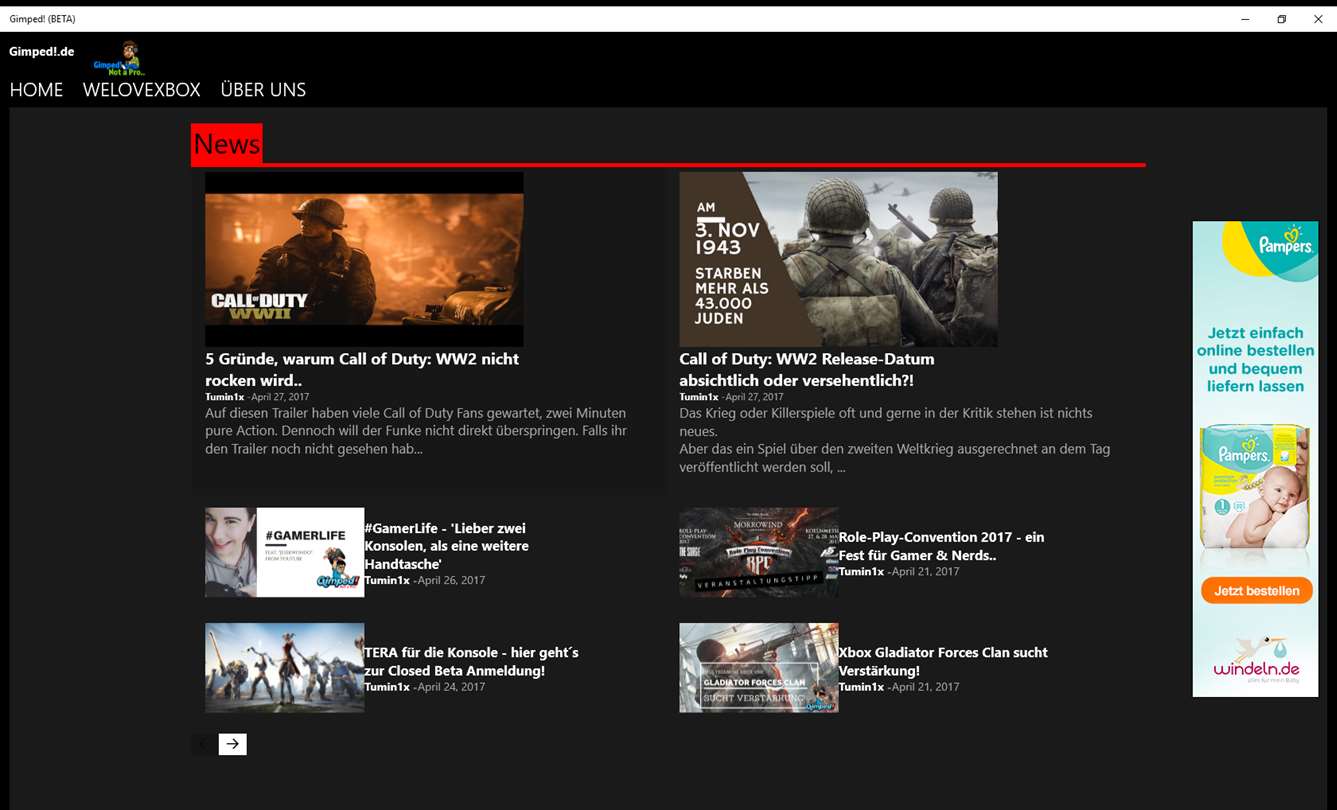This screenshot has width=1337, height=810.
Task: Click 'Jetzt bestellen' button in Pampers ad
Action: [1256, 590]
